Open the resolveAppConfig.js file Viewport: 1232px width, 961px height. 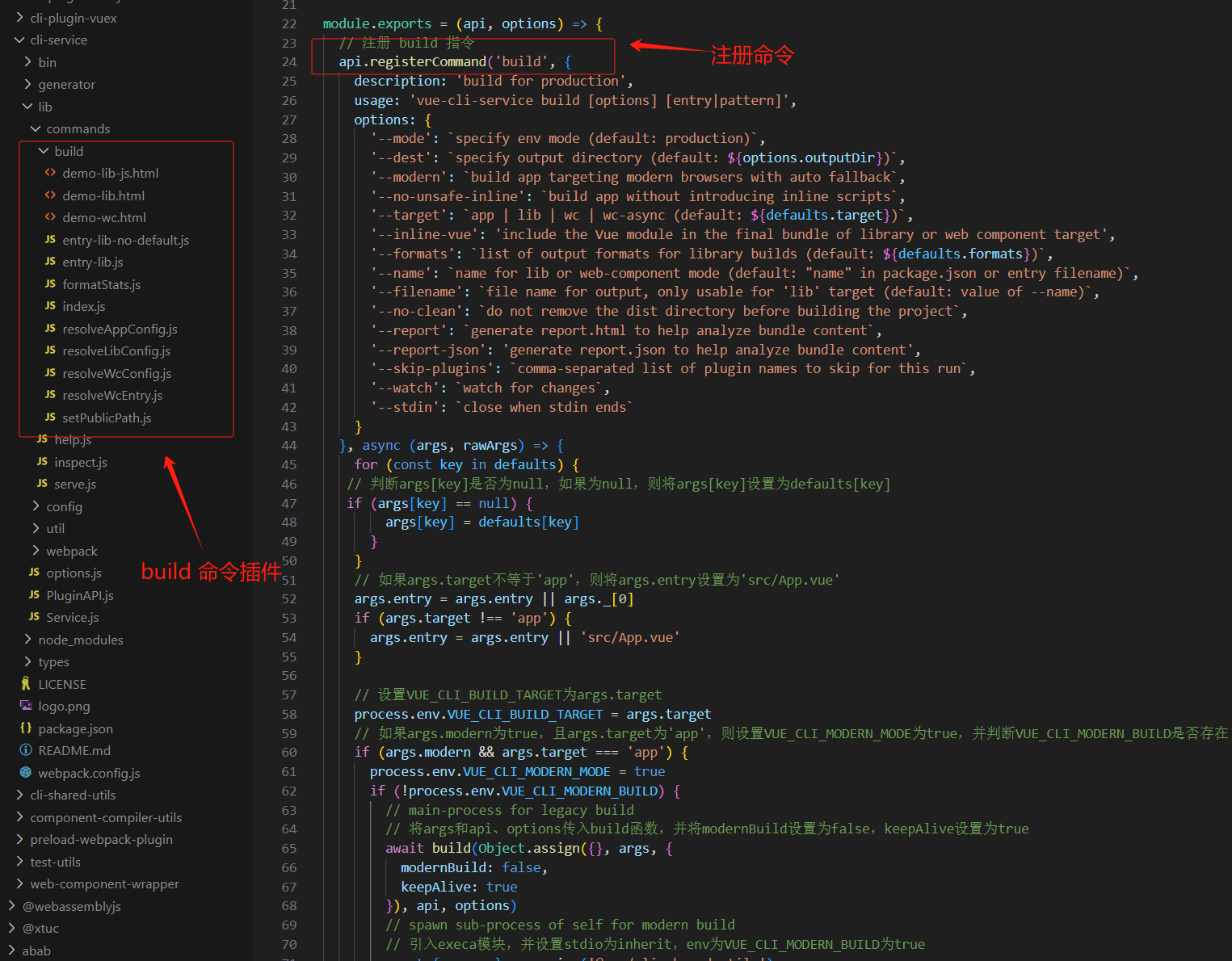point(120,329)
